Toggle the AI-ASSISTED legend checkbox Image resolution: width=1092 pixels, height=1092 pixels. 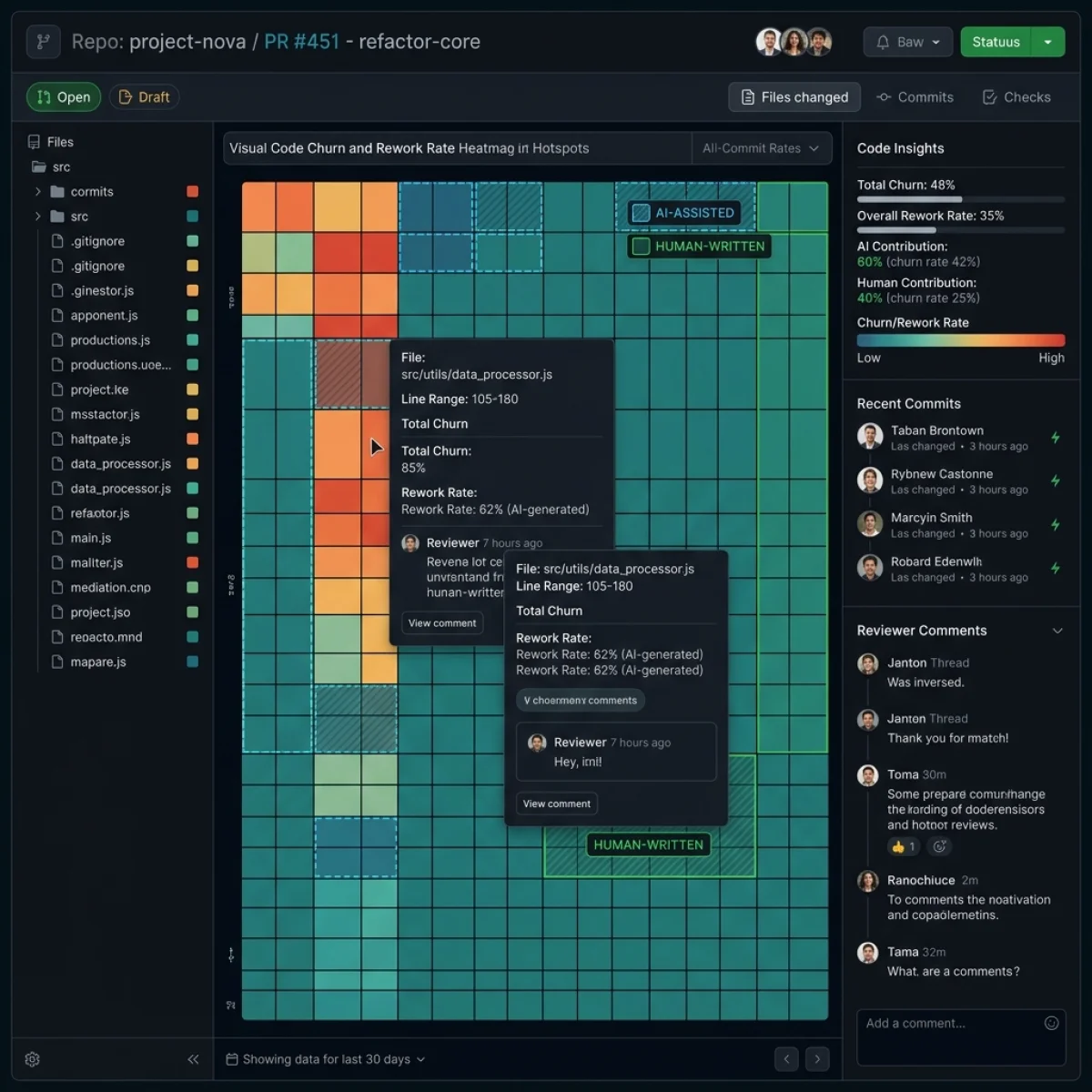642,213
